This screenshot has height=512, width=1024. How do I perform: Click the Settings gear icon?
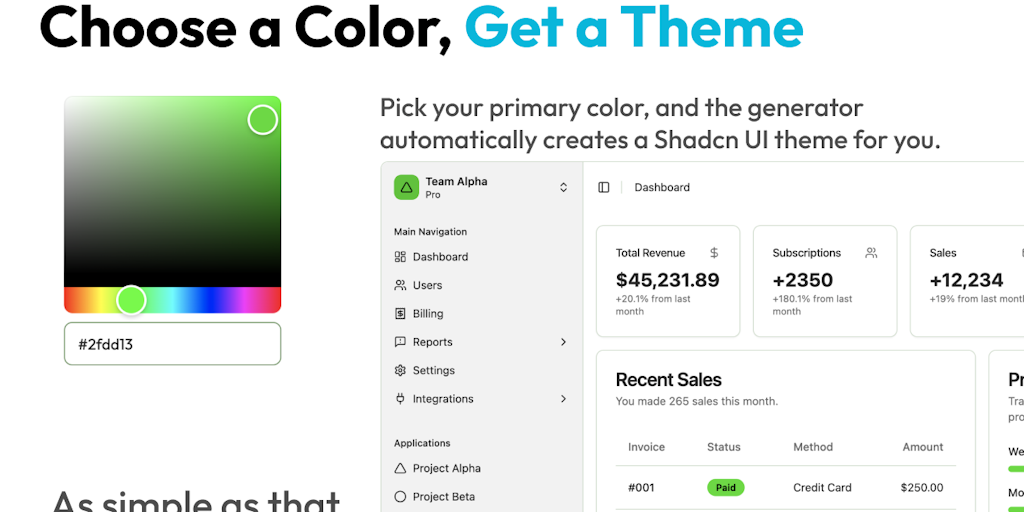(401, 370)
